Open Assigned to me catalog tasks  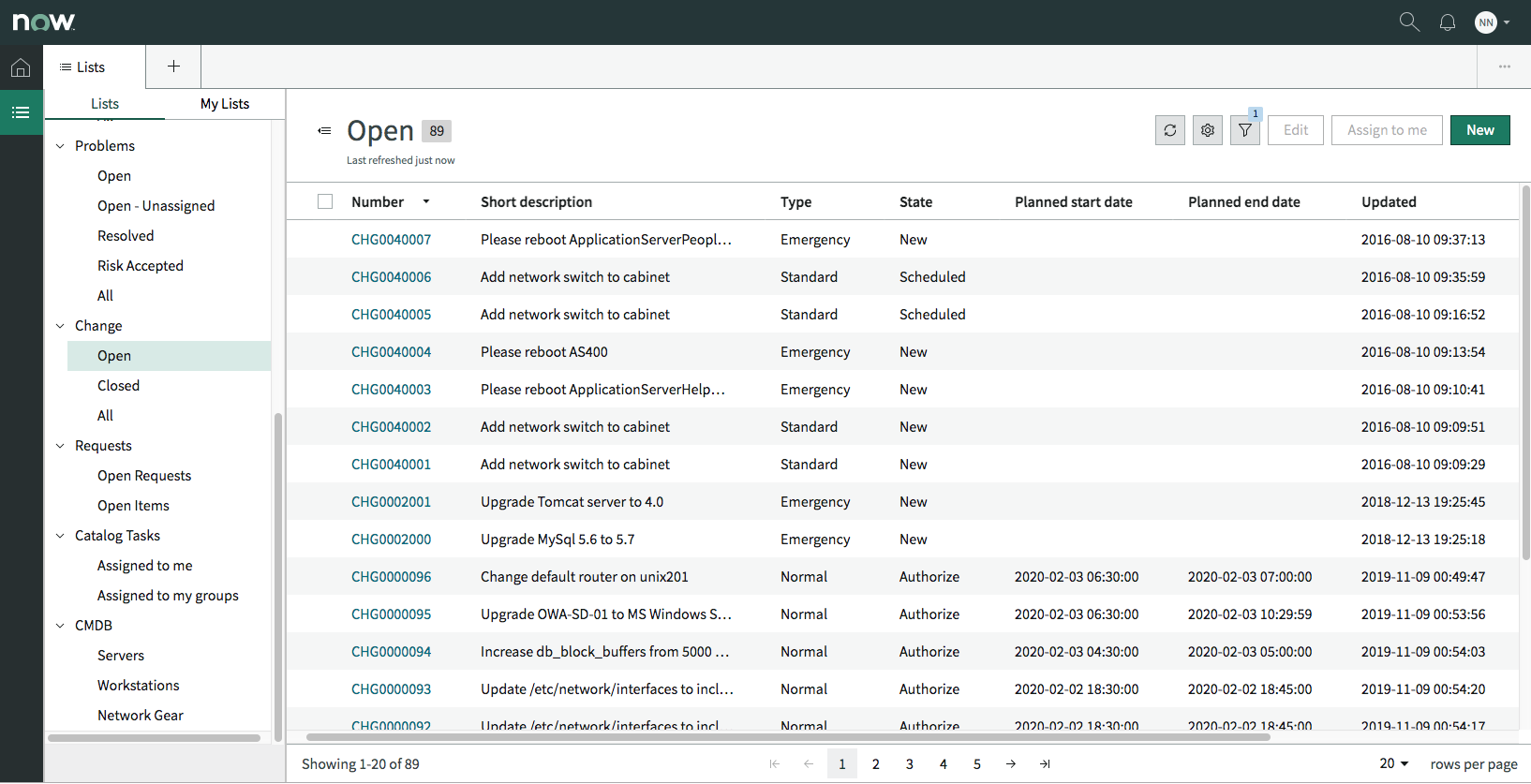click(x=145, y=566)
